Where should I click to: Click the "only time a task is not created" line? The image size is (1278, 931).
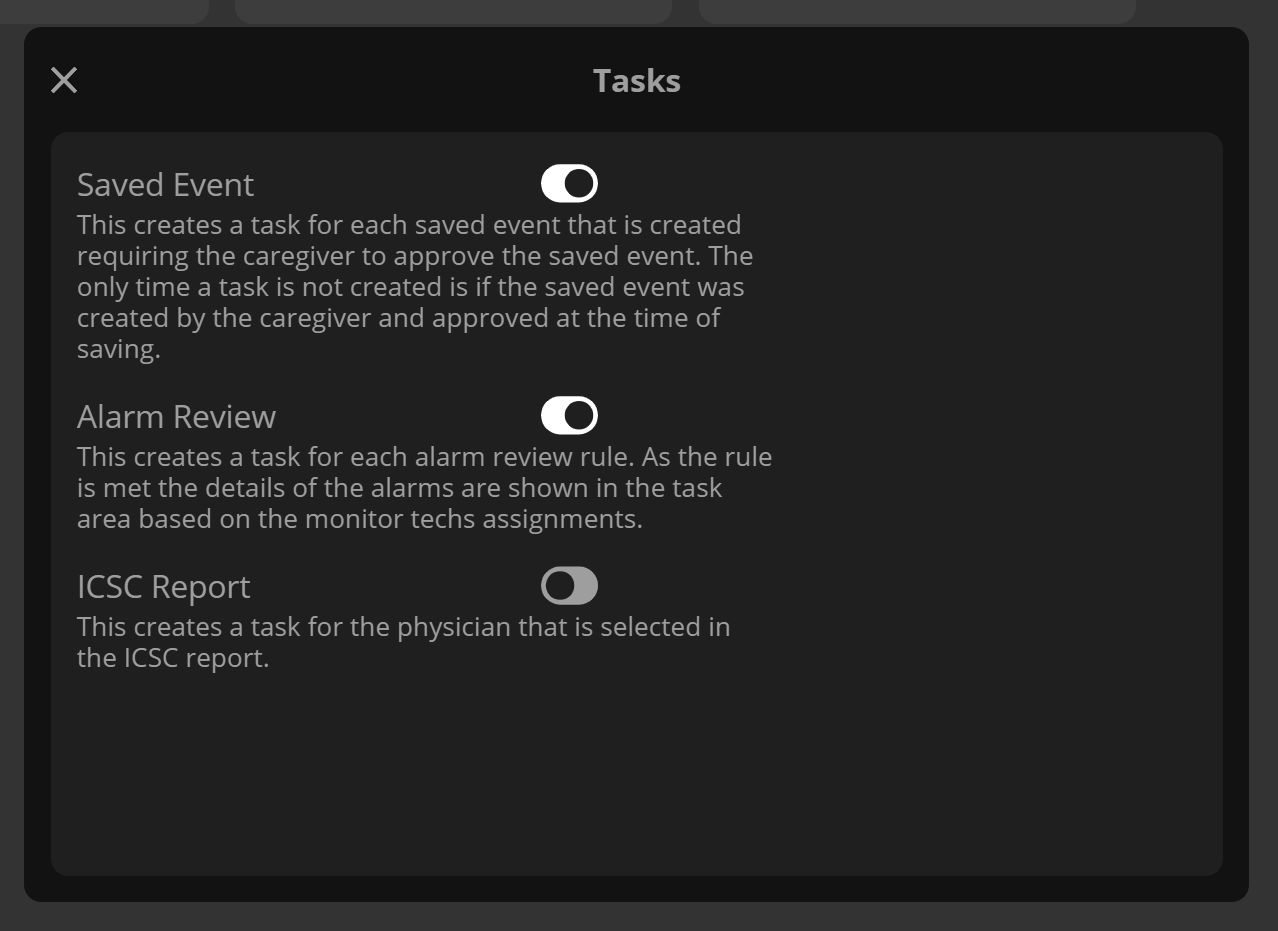411,288
